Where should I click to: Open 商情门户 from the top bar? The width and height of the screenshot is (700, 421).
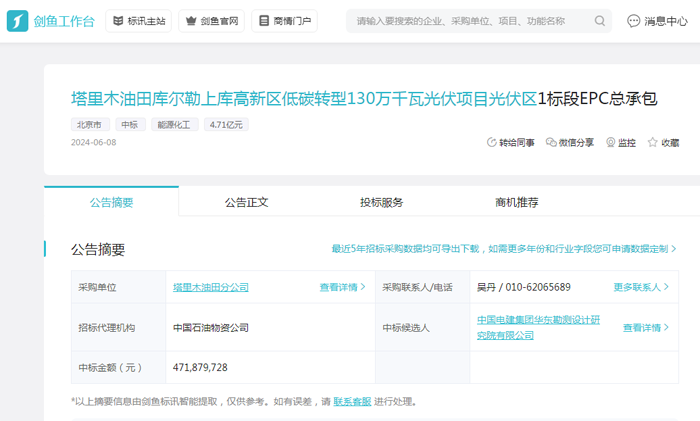coord(284,21)
